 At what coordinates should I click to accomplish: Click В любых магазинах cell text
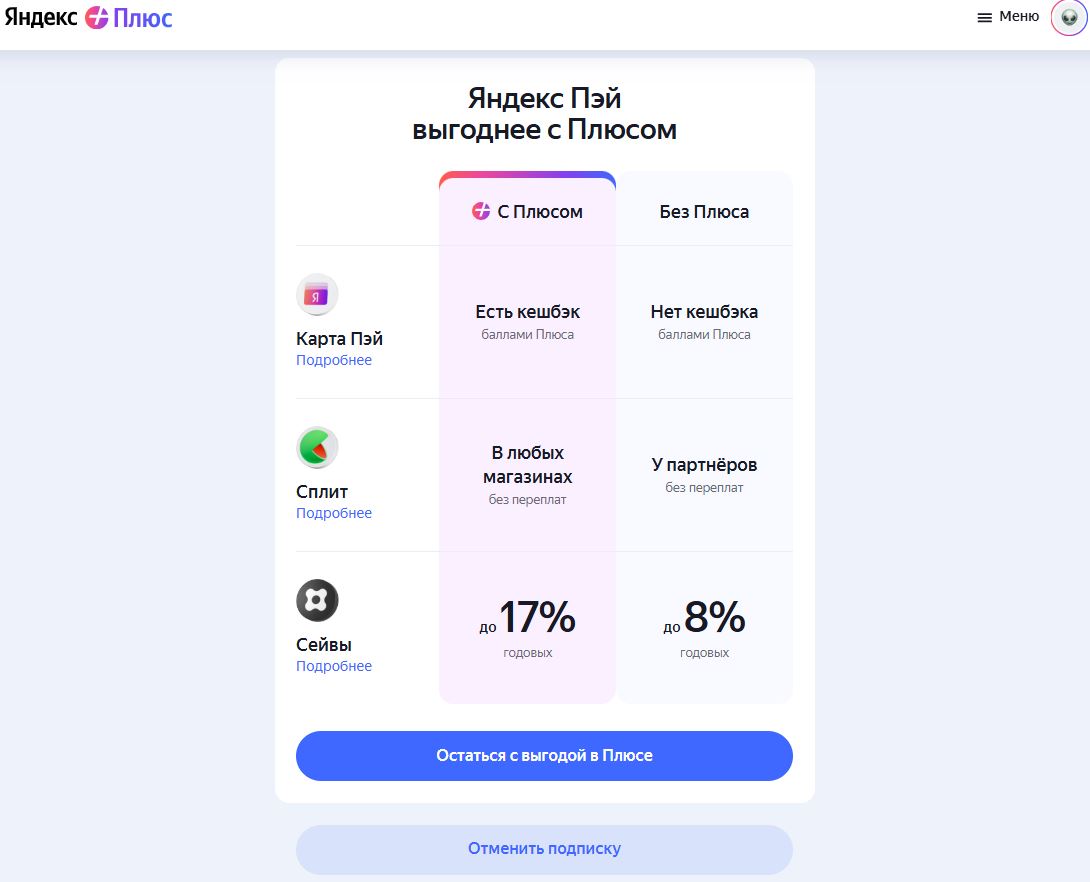[528, 465]
